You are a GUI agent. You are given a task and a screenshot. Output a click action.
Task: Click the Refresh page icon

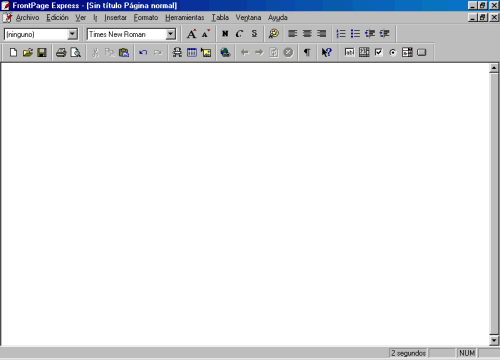coord(274,53)
